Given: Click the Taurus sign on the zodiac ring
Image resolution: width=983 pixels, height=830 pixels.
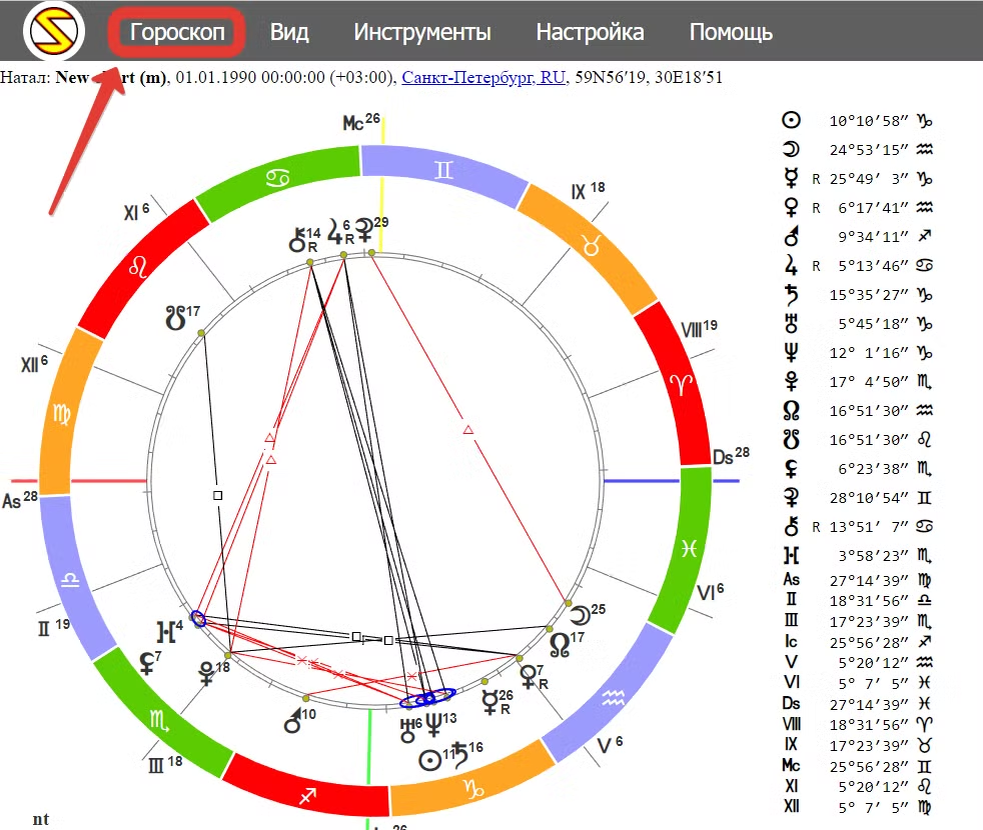Looking at the screenshot, I should [591, 246].
